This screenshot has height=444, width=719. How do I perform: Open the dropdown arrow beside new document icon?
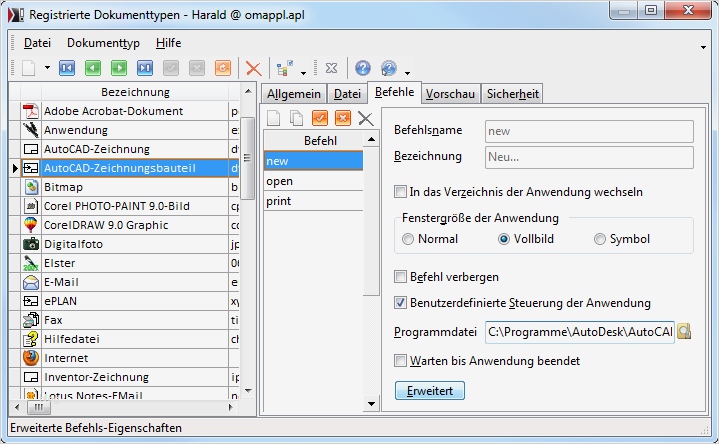point(47,68)
